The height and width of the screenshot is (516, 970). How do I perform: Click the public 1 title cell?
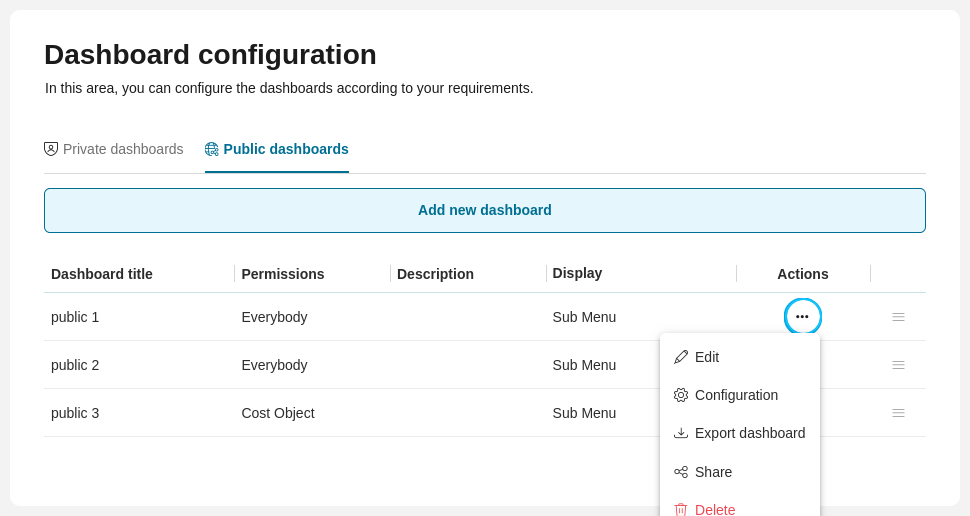click(75, 317)
